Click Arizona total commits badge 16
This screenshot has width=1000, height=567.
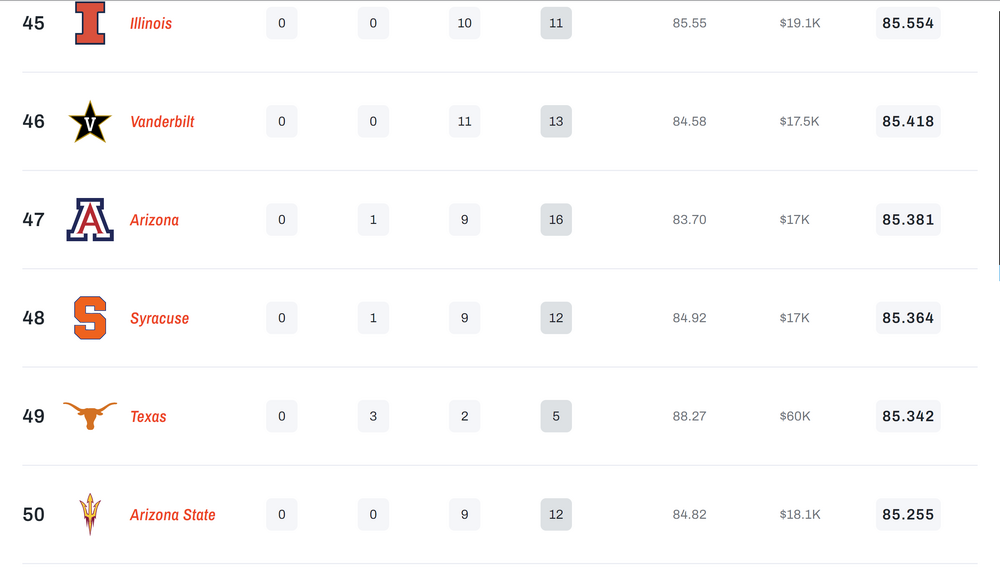556,220
